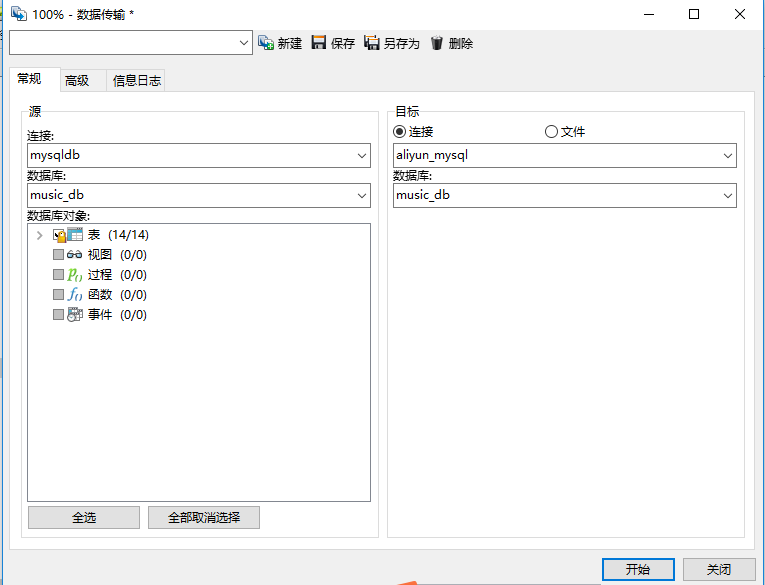Screen dimensions: 765x585
Task: Expand the Tables (表) tree node
Action: click(x=39, y=235)
